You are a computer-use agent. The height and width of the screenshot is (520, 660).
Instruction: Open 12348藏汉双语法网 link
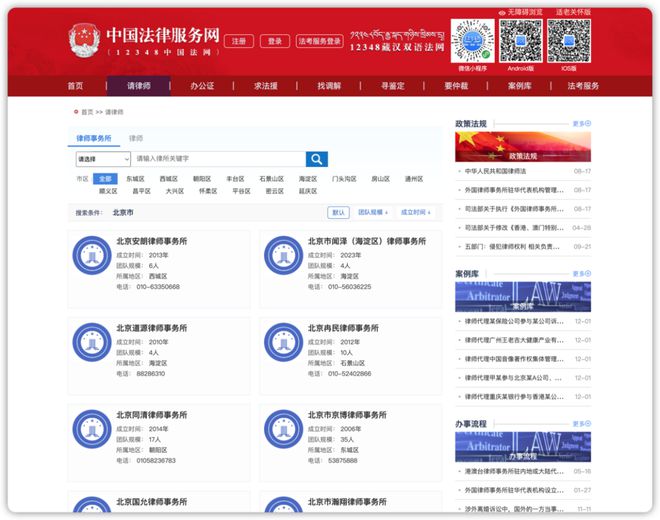(x=397, y=41)
